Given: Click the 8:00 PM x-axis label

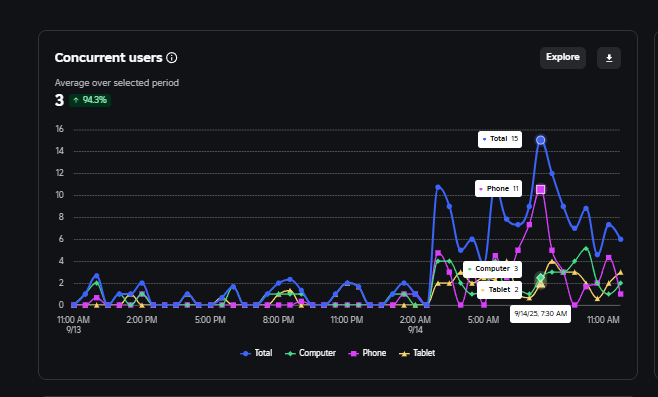Looking at the screenshot, I should (278, 320).
